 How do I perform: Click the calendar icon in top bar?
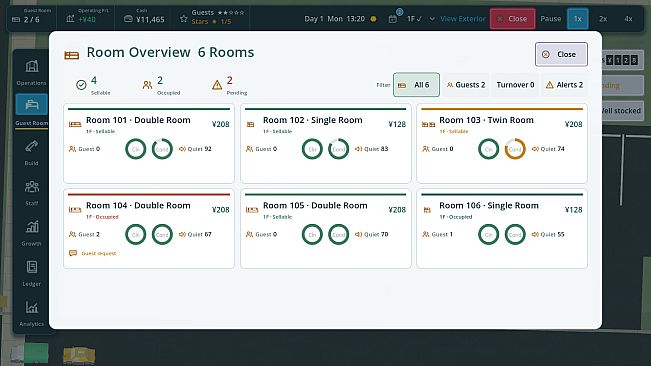point(392,19)
